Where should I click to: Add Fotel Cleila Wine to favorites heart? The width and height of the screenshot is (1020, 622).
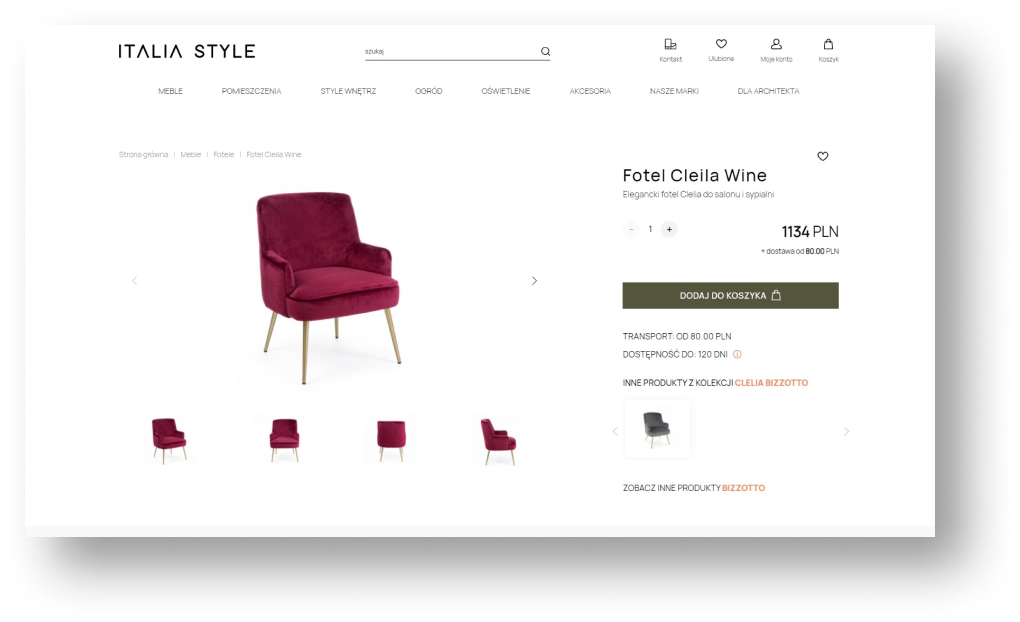tap(823, 156)
